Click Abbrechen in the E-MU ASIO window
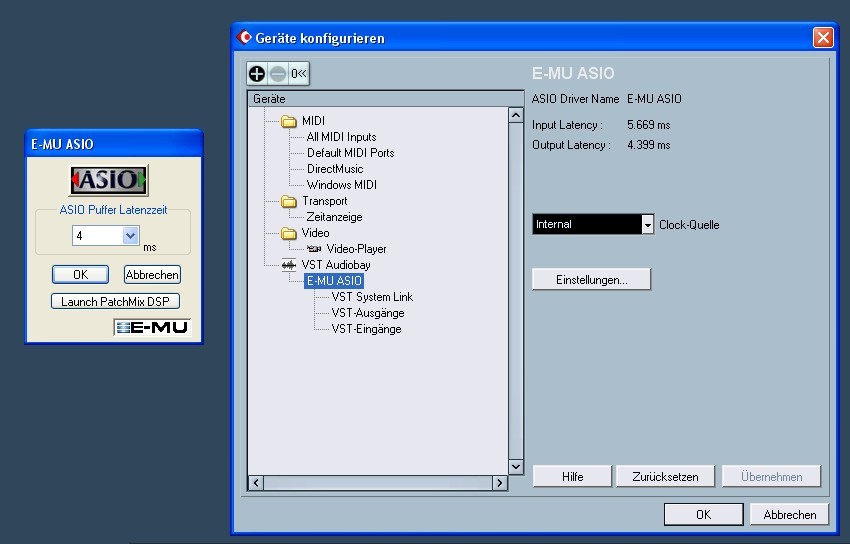 coord(152,275)
